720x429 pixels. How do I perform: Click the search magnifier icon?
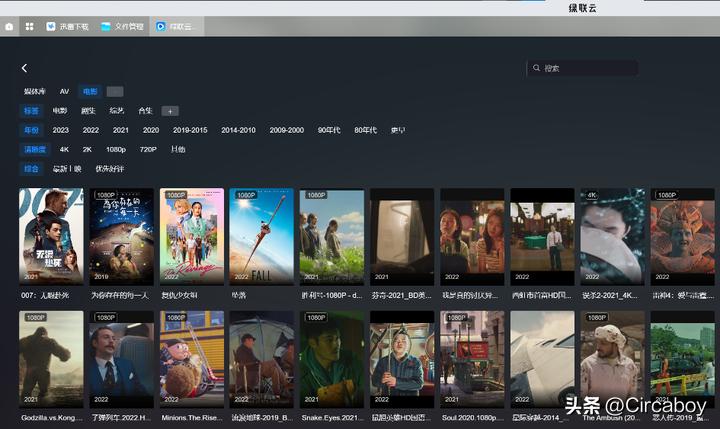tap(536, 68)
